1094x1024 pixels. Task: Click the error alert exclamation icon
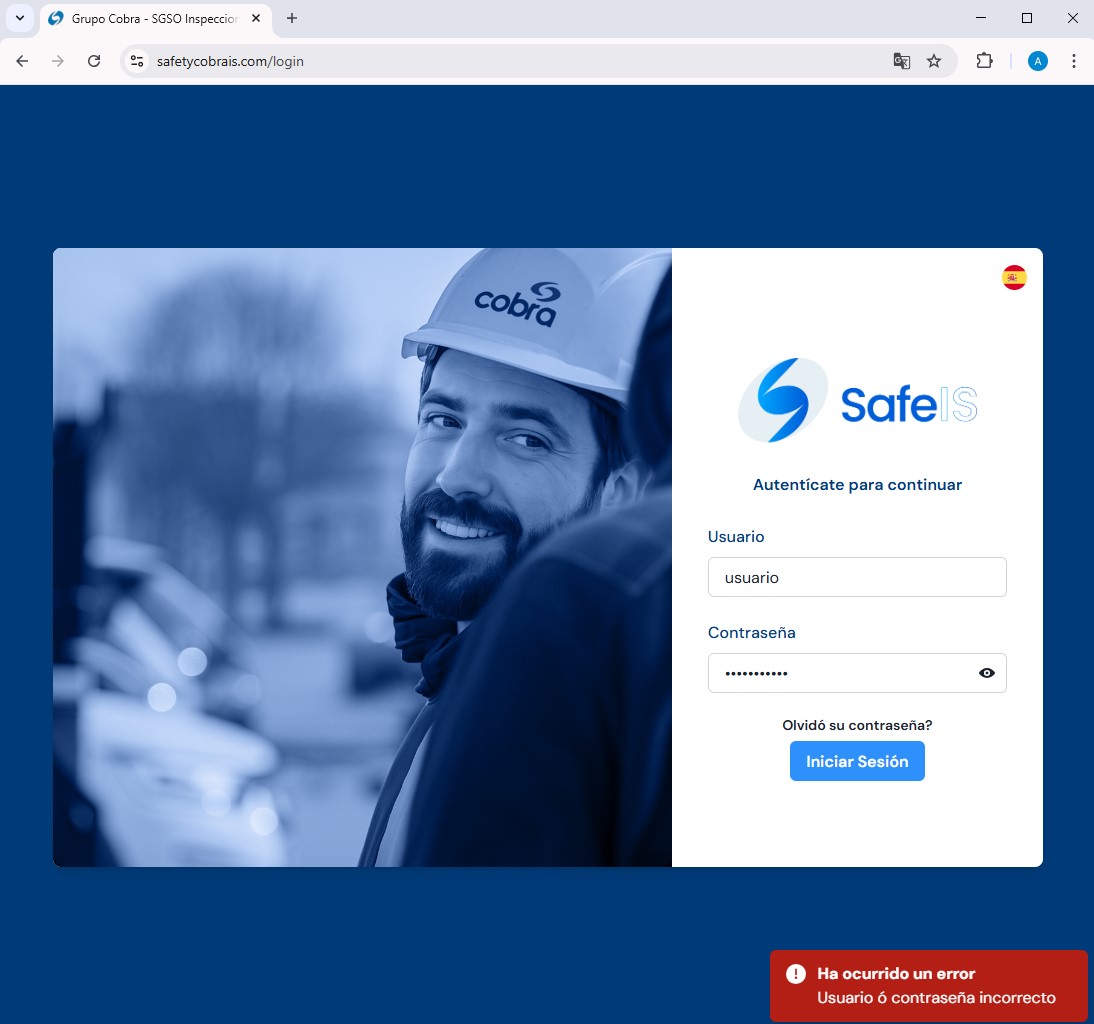click(795, 974)
